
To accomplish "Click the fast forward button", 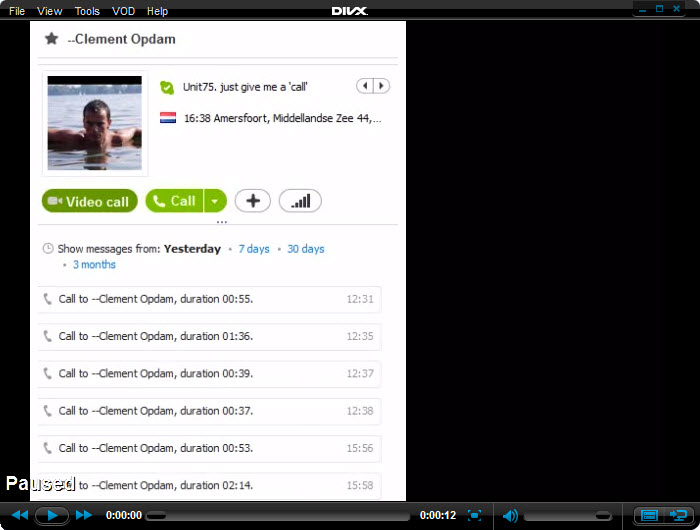I will pyautogui.click(x=84, y=515).
